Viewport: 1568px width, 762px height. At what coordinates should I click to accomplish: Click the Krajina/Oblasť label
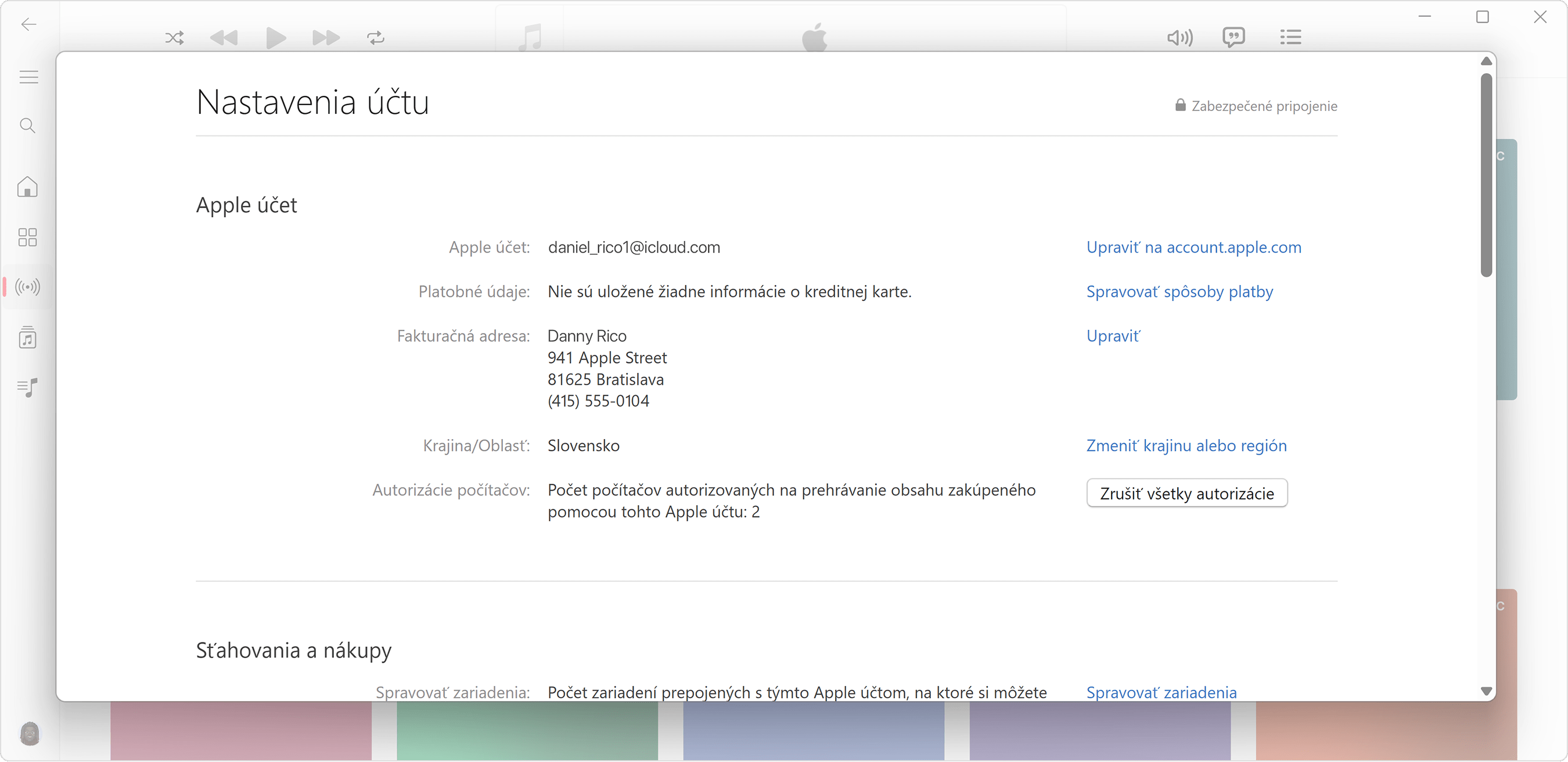(x=477, y=445)
